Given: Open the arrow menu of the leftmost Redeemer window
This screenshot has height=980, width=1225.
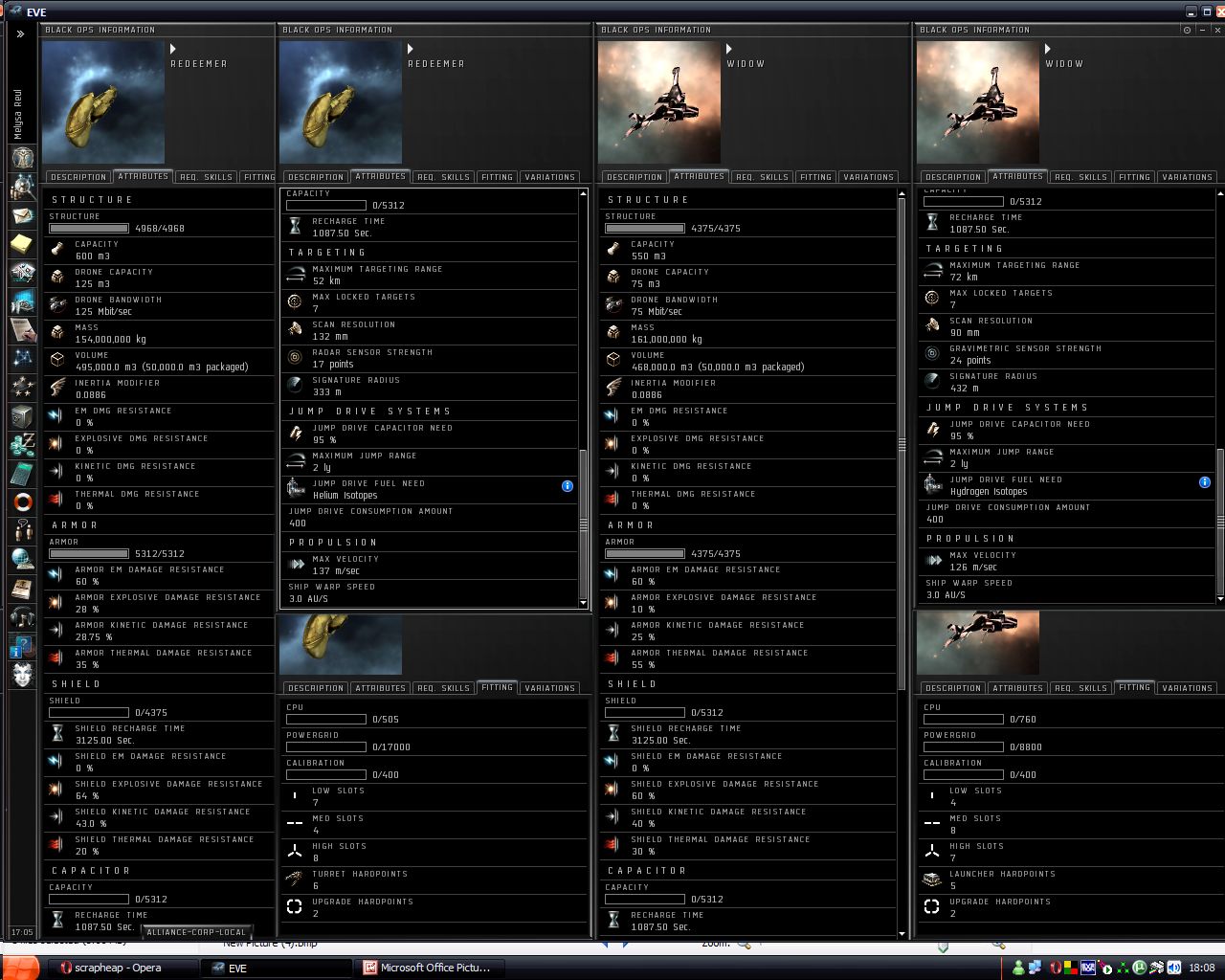Looking at the screenshot, I should click(173, 48).
